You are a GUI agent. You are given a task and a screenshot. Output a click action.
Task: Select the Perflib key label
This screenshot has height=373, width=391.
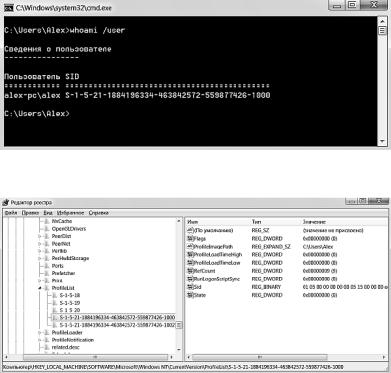(59, 251)
